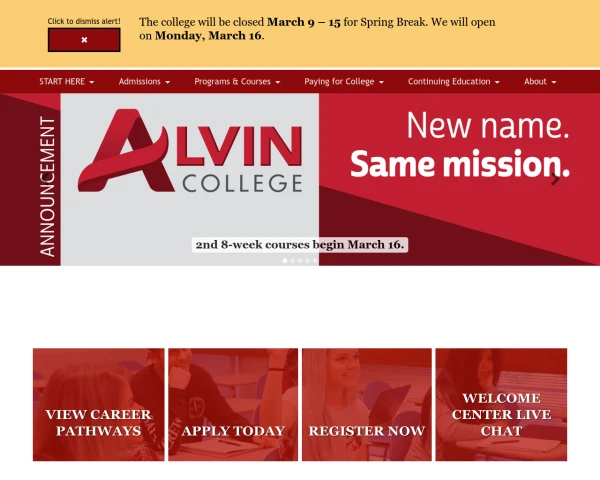
Task: Select the first carousel indicator dot
Action: pyautogui.click(x=285, y=261)
